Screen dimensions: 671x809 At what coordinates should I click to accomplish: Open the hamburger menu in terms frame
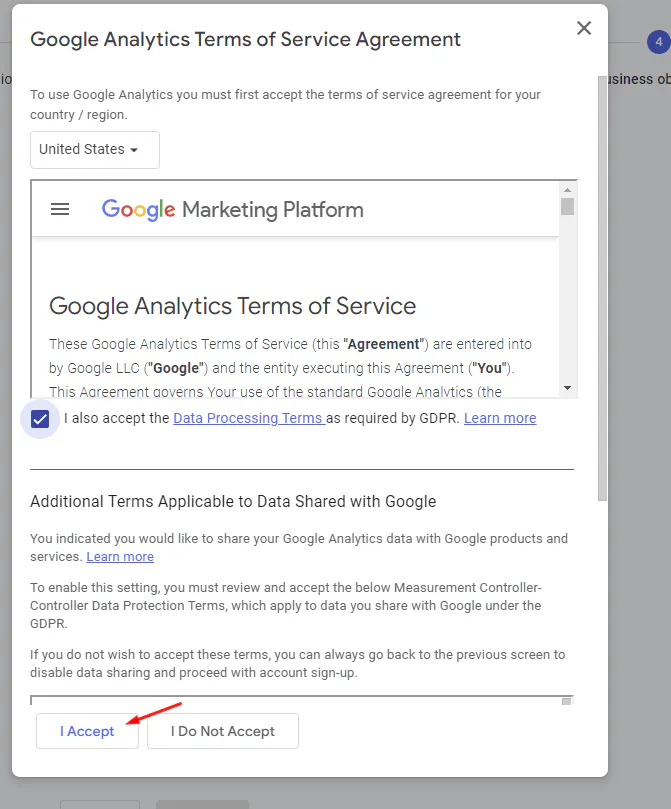pyautogui.click(x=60, y=210)
